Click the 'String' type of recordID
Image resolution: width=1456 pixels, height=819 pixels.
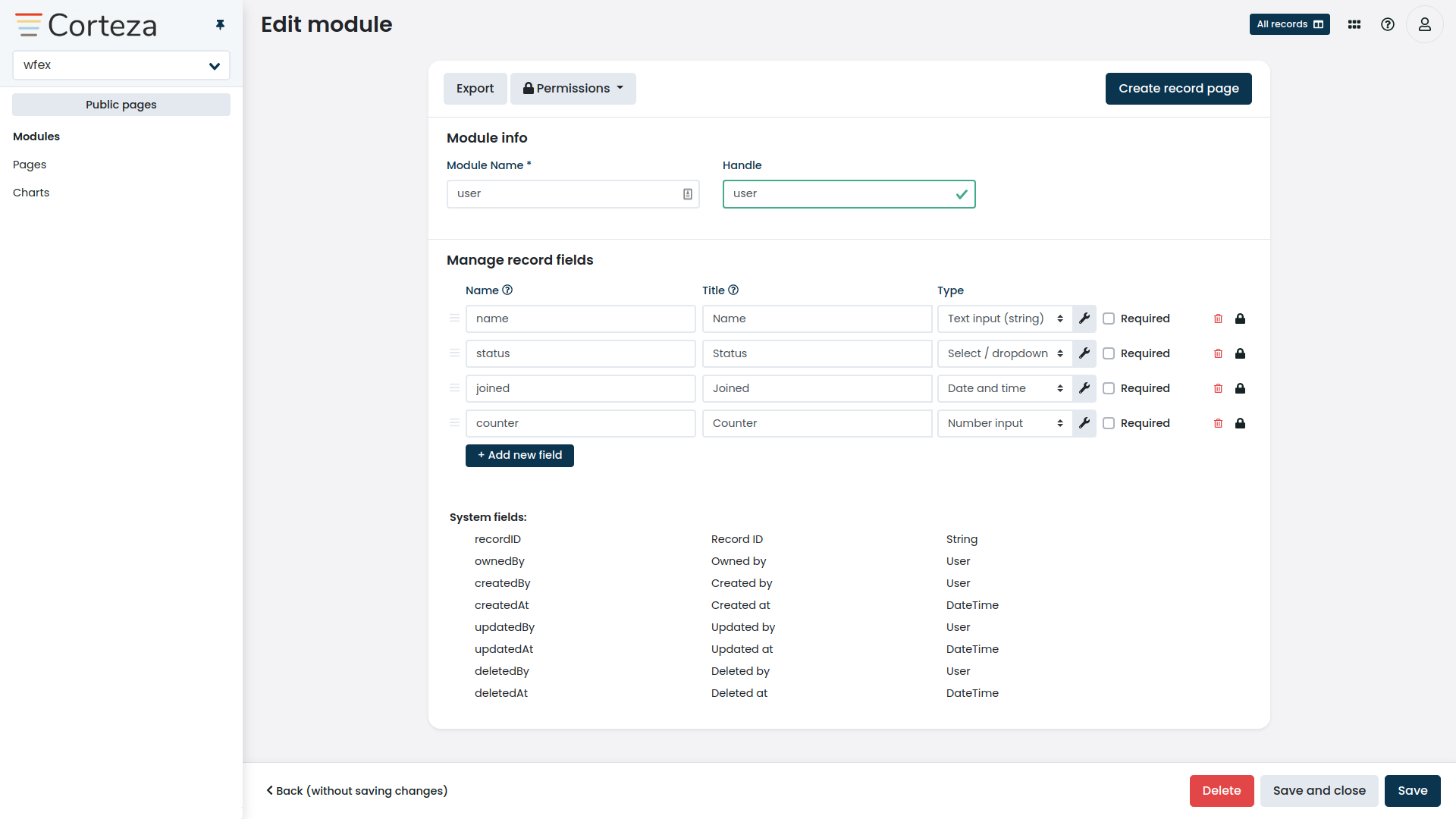click(962, 539)
